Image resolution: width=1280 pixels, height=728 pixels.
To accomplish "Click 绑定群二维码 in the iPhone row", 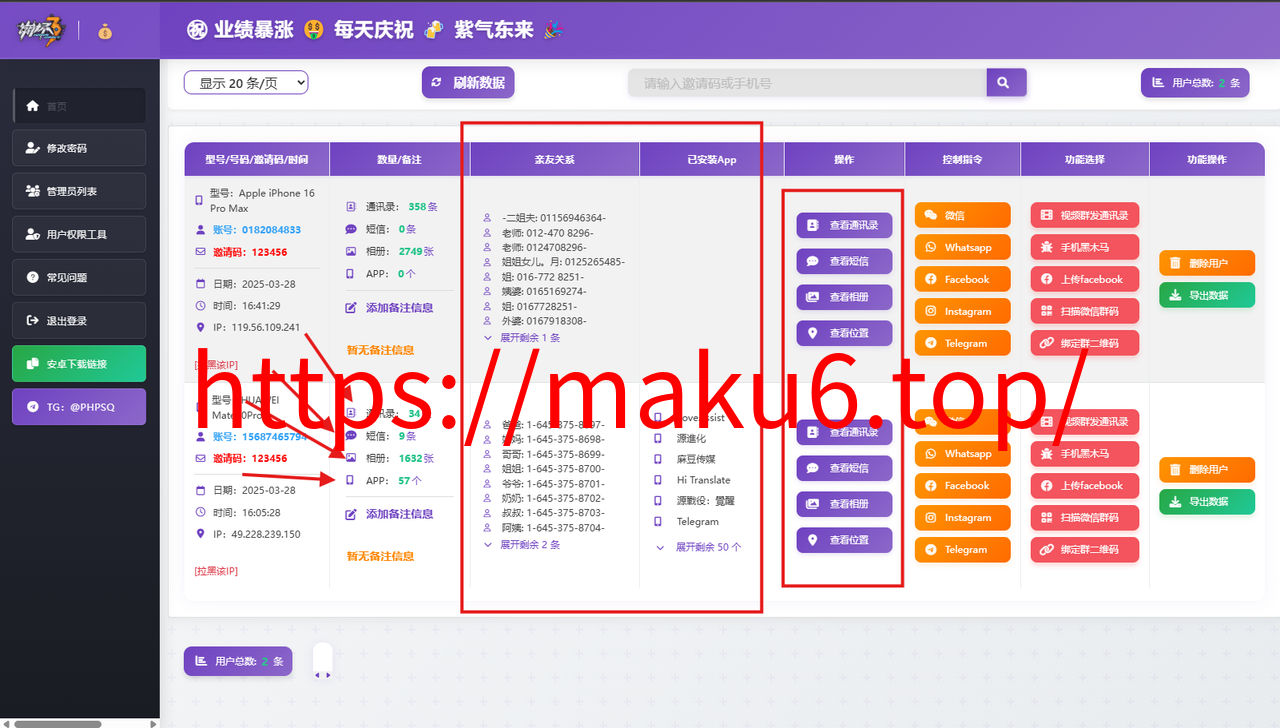I will (1085, 343).
